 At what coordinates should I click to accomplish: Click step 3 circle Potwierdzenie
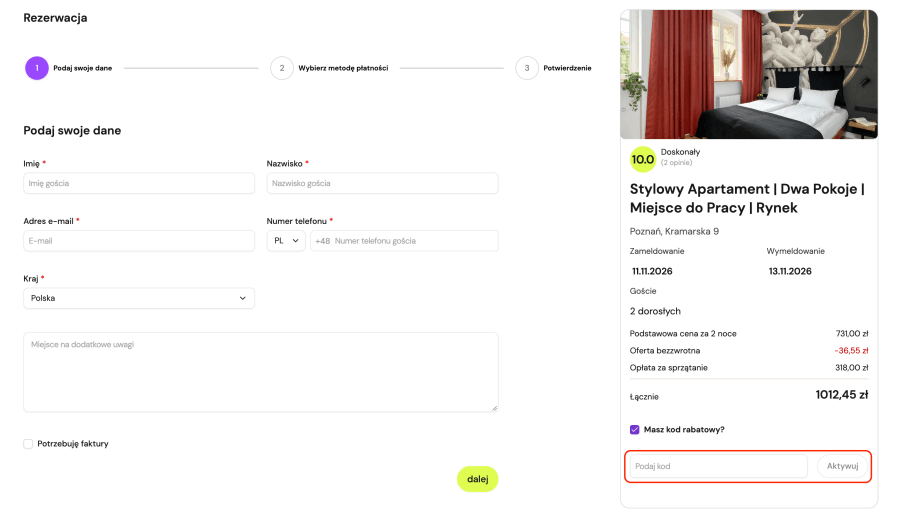coord(527,68)
